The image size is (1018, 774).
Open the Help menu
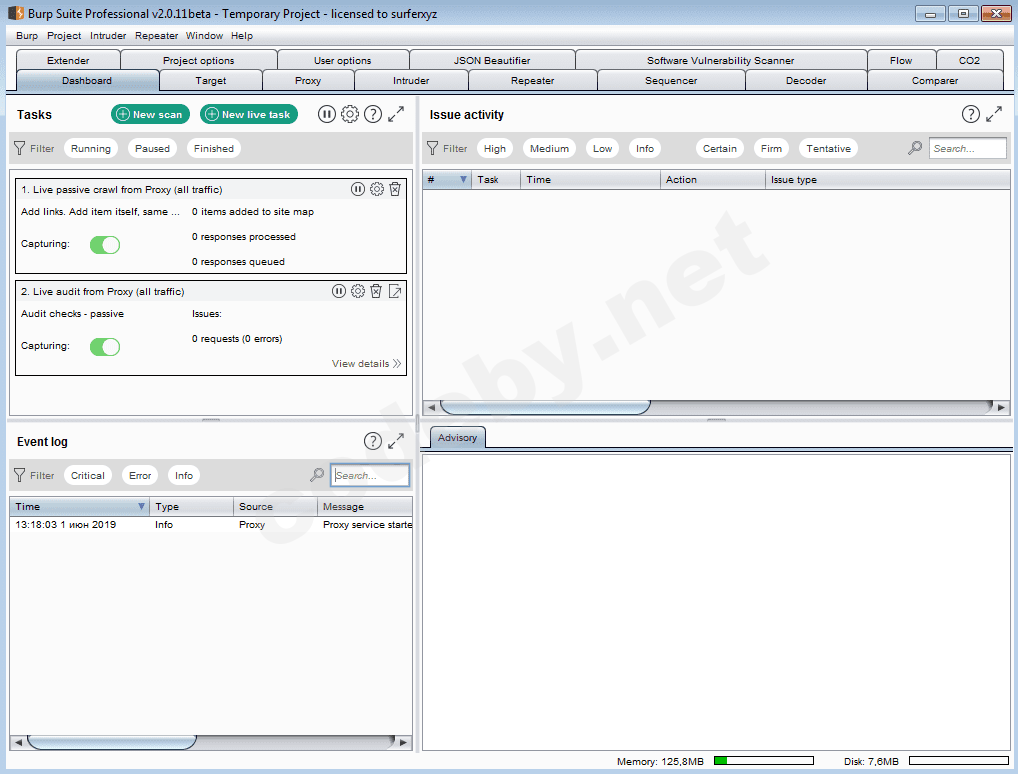pyautogui.click(x=242, y=36)
